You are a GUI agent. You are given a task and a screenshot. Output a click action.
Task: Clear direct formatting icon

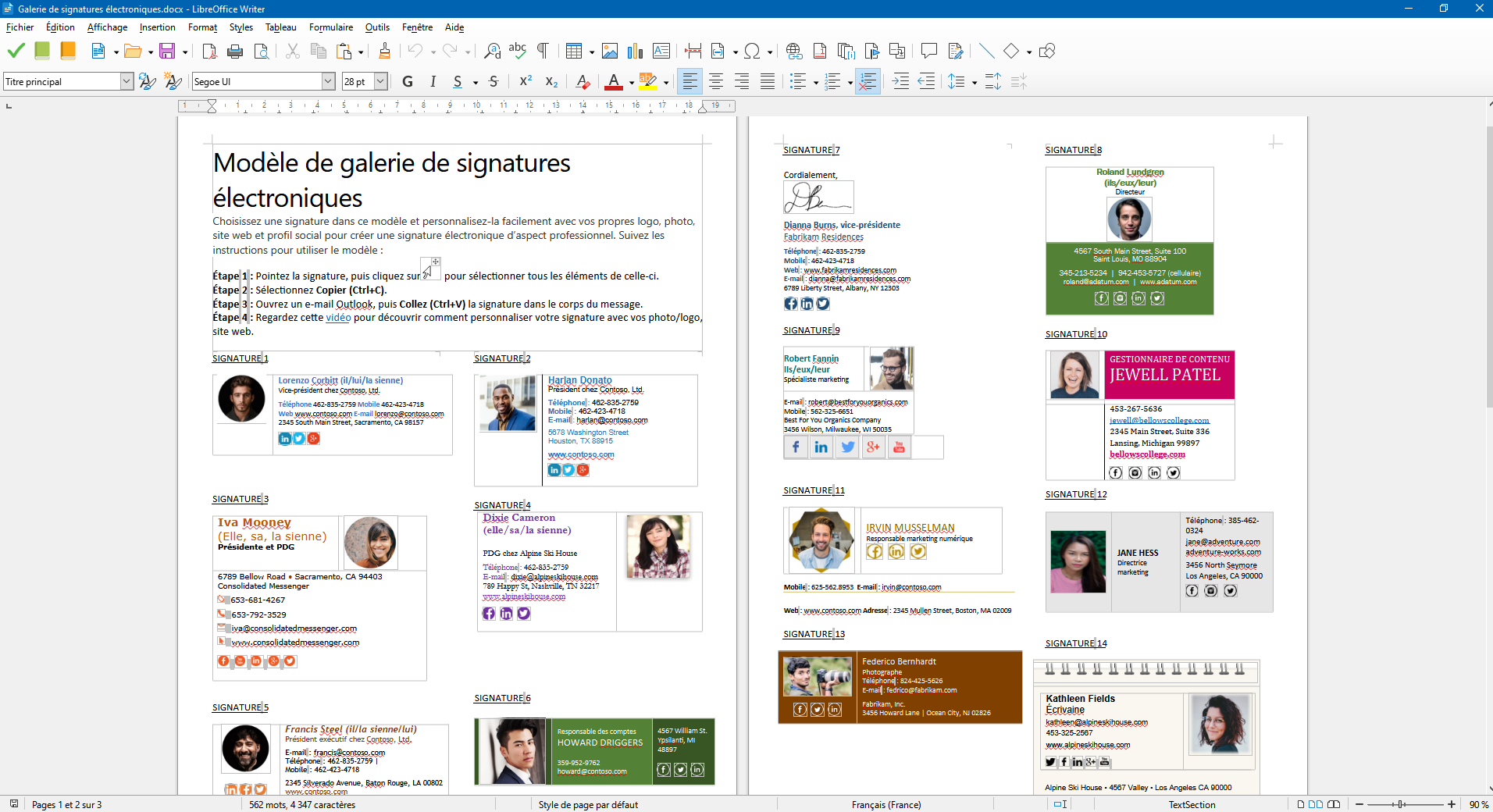point(583,81)
